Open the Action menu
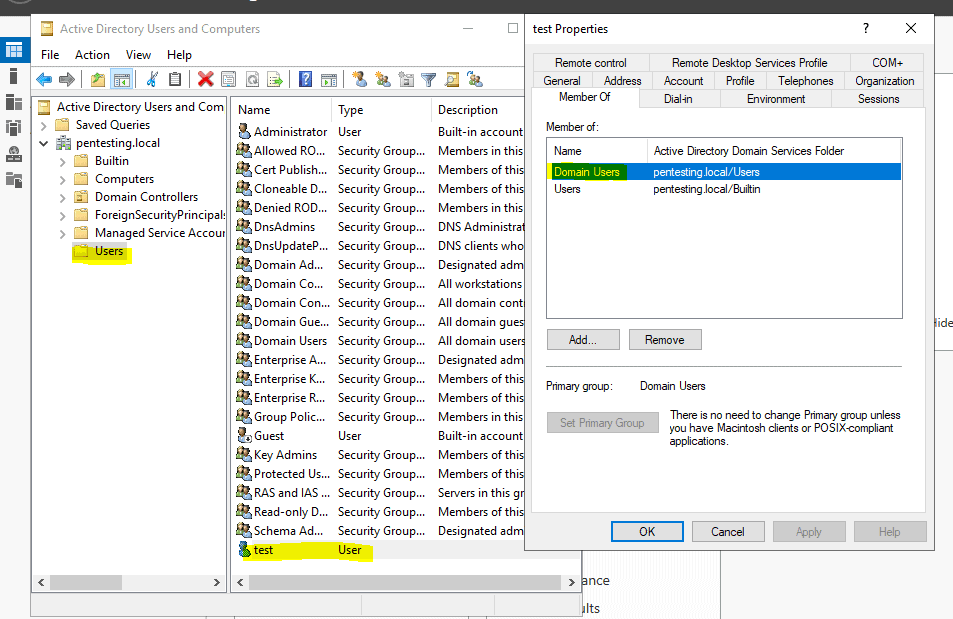 (x=92, y=55)
